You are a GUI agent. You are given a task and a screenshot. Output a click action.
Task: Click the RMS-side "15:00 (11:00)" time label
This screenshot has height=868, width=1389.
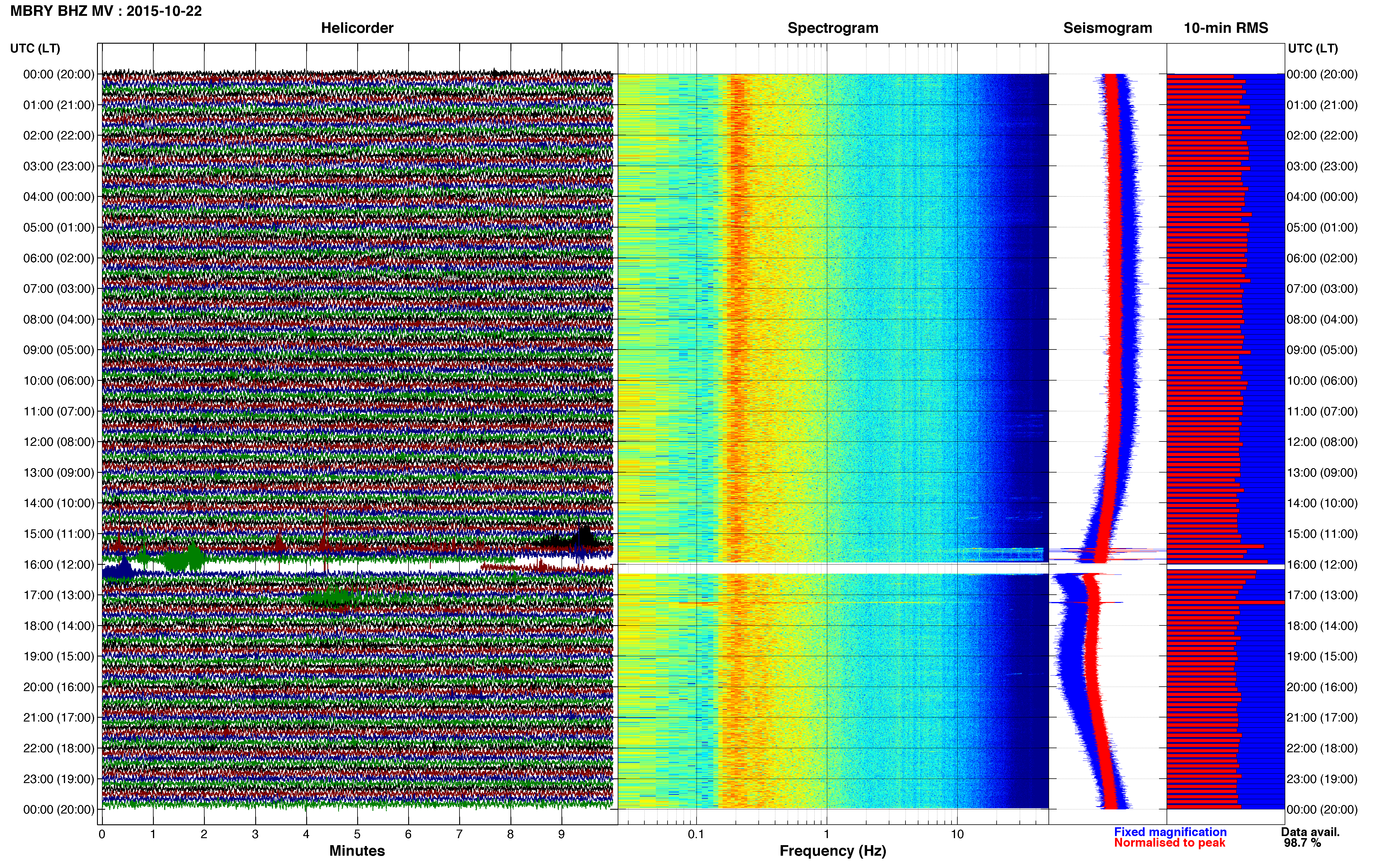[x=1322, y=534]
